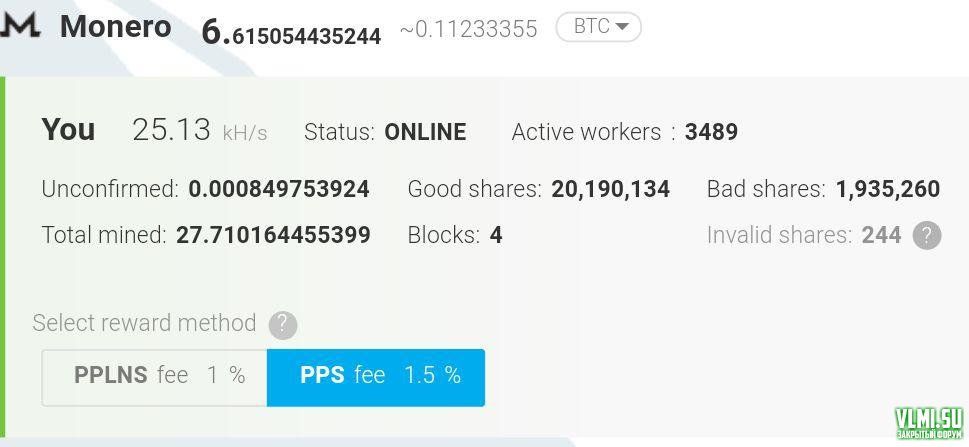Click the Unconfirmed amount 0.000849753924
Screen dimensions: 969x447
coord(279,189)
